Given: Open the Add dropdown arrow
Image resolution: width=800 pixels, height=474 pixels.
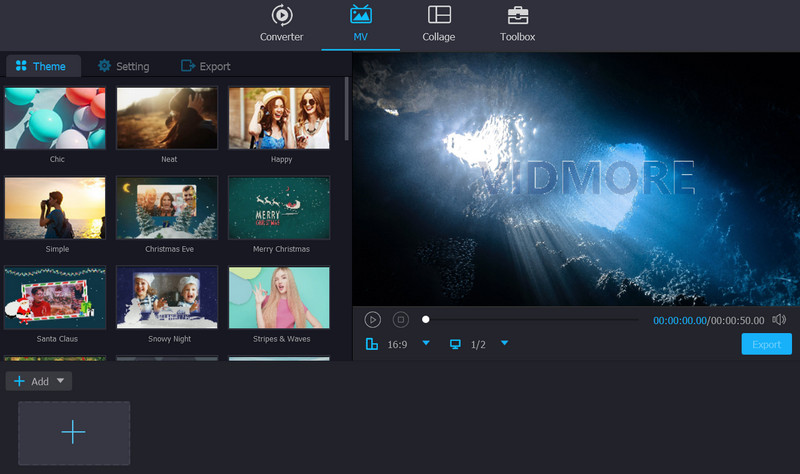Looking at the screenshot, I should pyautogui.click(x=60, y=381).
